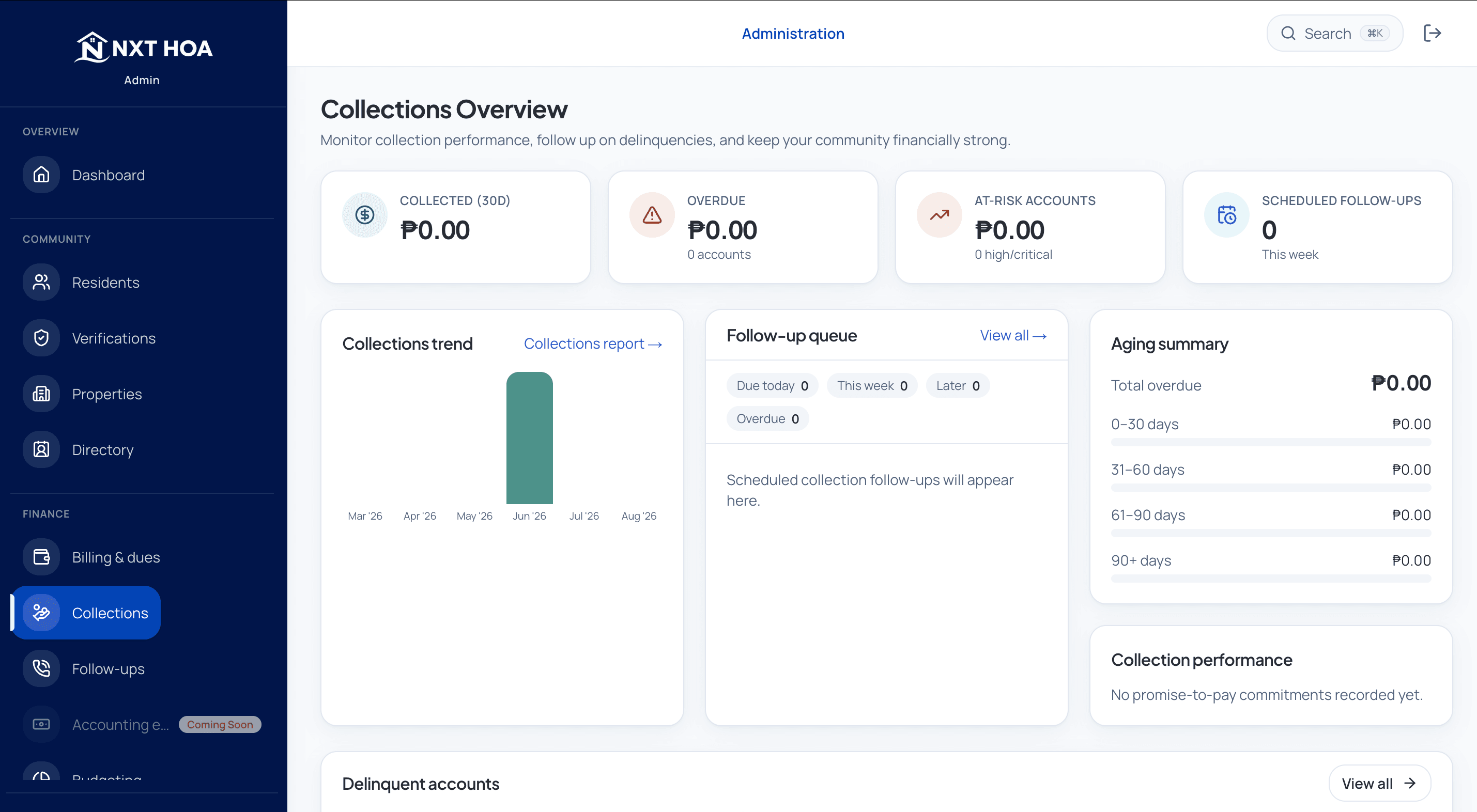Click the Coming Soon badge
Screen dimensions: 1477x812
pos(220,724)
